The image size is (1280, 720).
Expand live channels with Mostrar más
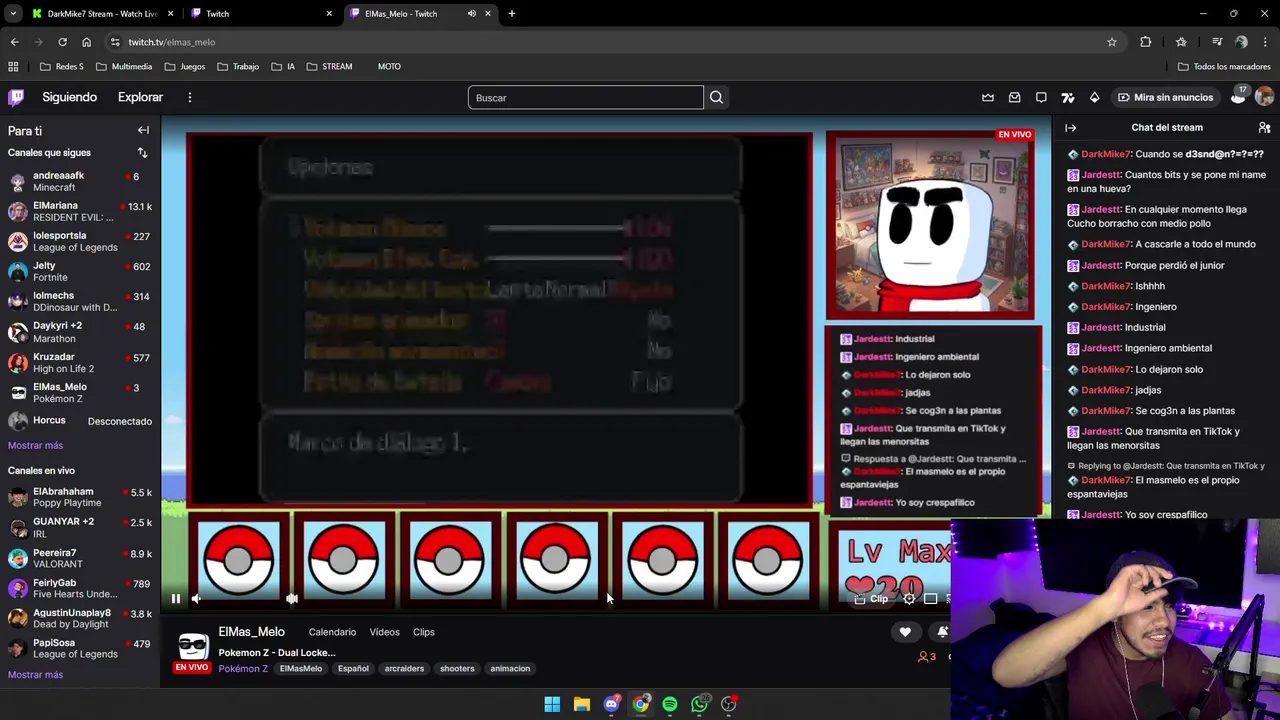(35, 675)
